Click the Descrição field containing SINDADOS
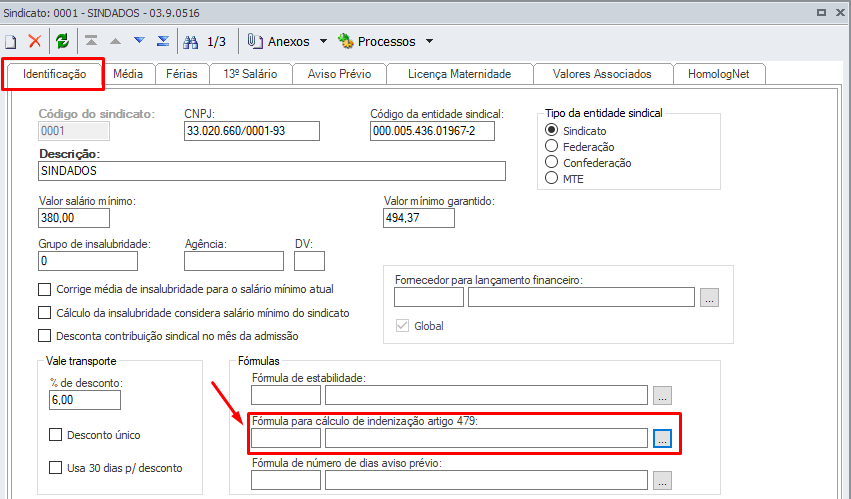 click(x=272, y=171)
